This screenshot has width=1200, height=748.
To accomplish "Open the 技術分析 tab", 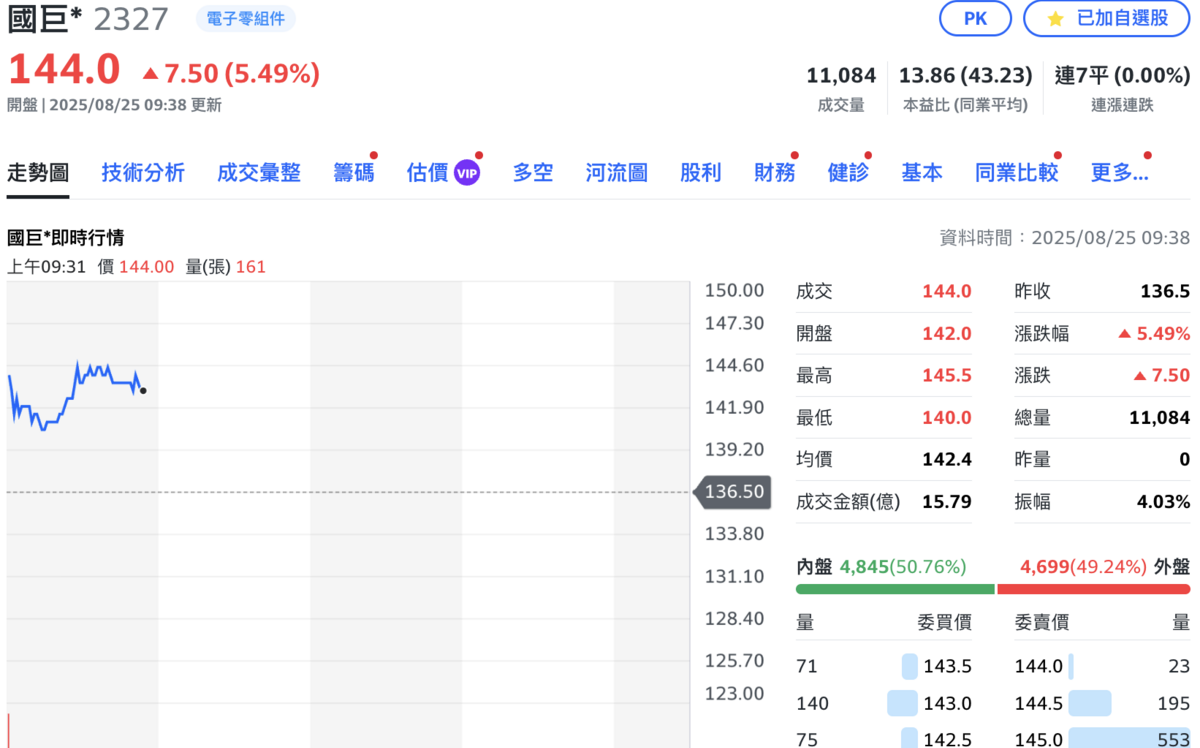I will point(143,173).
